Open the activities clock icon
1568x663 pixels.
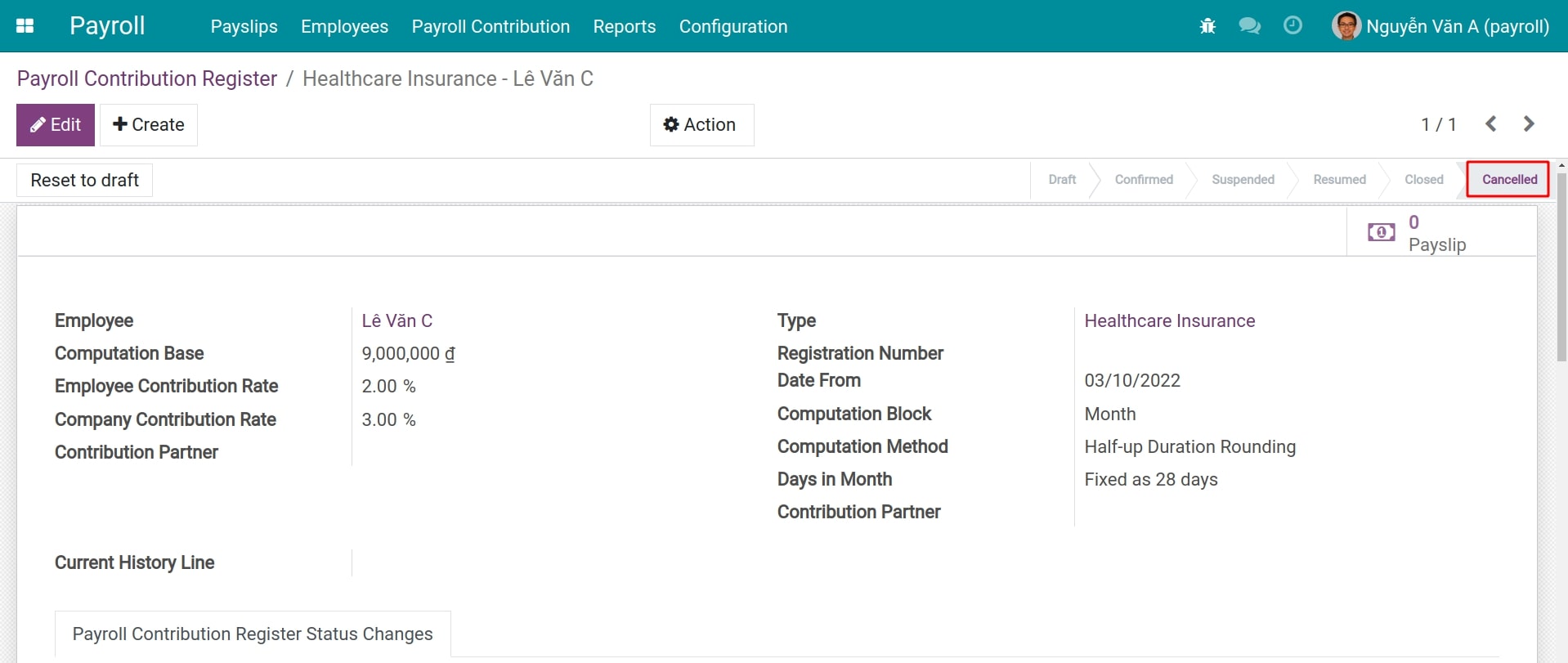1292,26
